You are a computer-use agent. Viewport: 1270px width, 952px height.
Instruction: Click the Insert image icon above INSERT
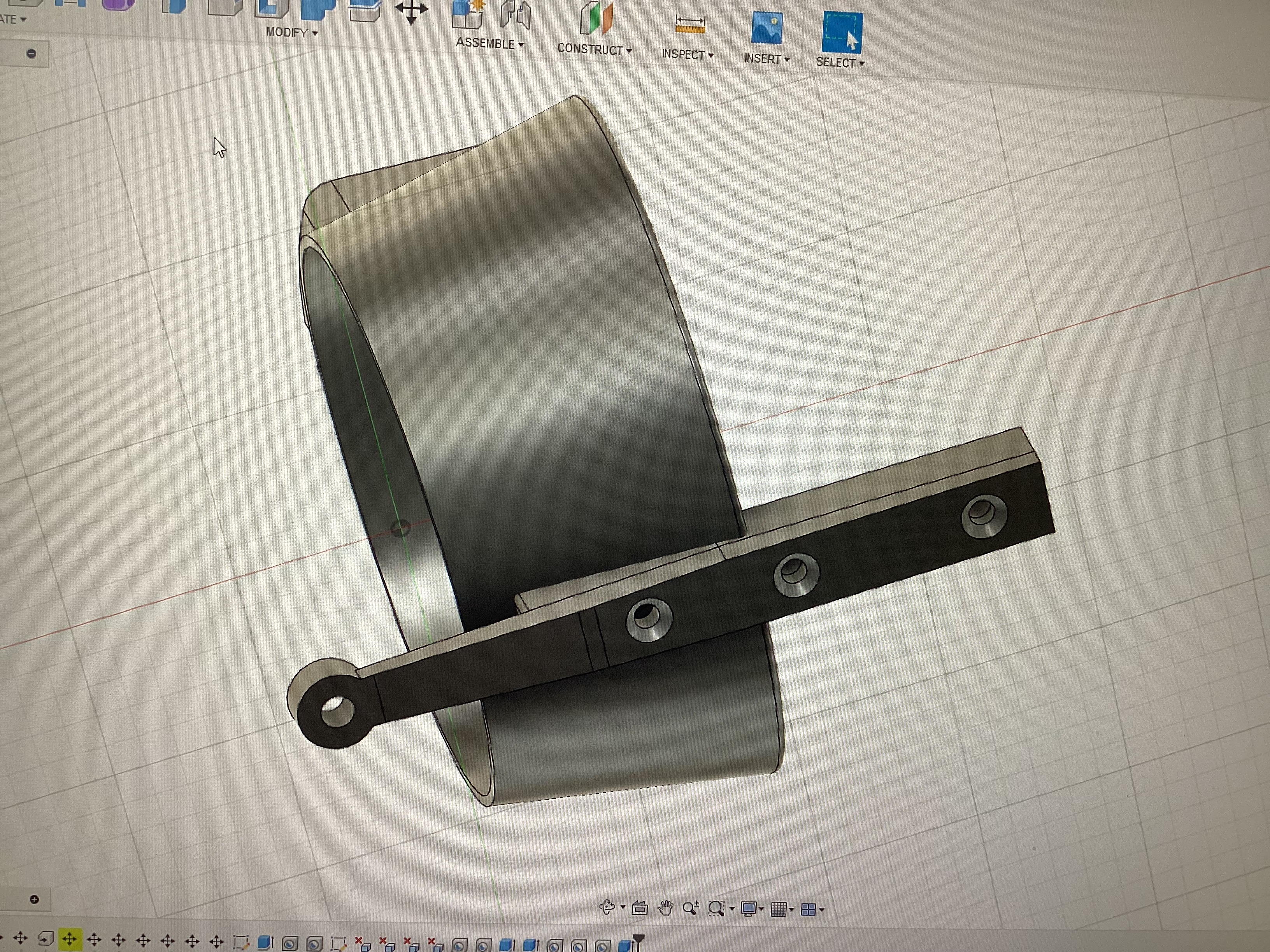[767, 28]
